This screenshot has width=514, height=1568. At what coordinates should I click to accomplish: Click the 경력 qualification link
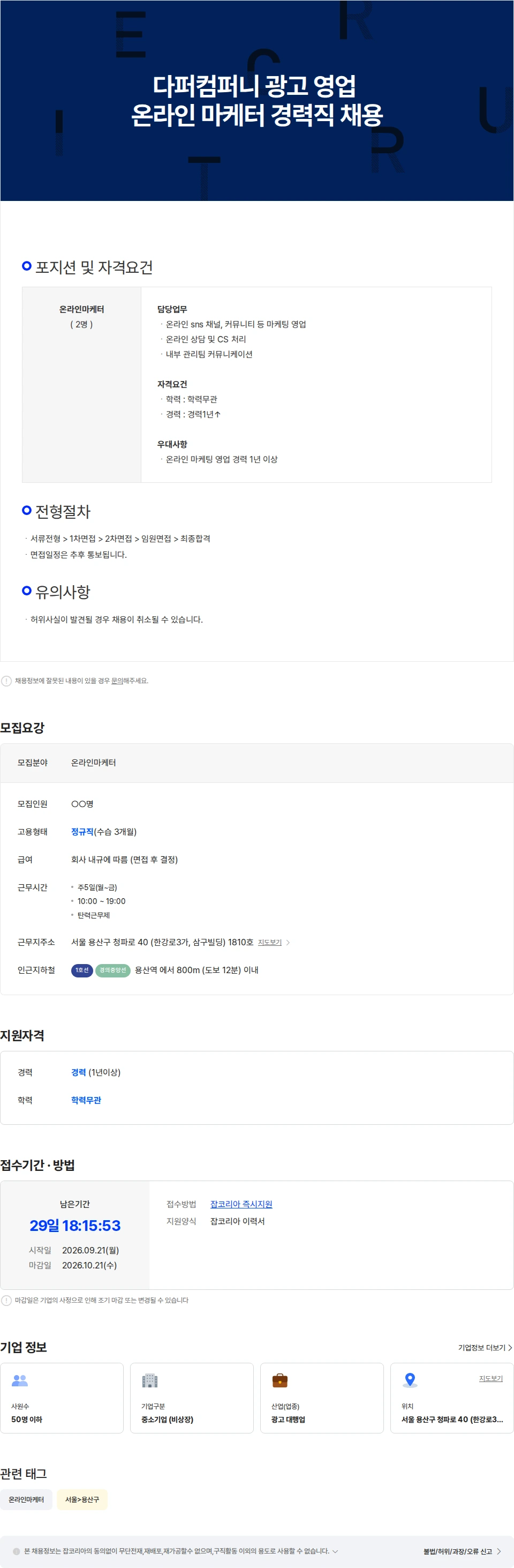click(79, 1072)
